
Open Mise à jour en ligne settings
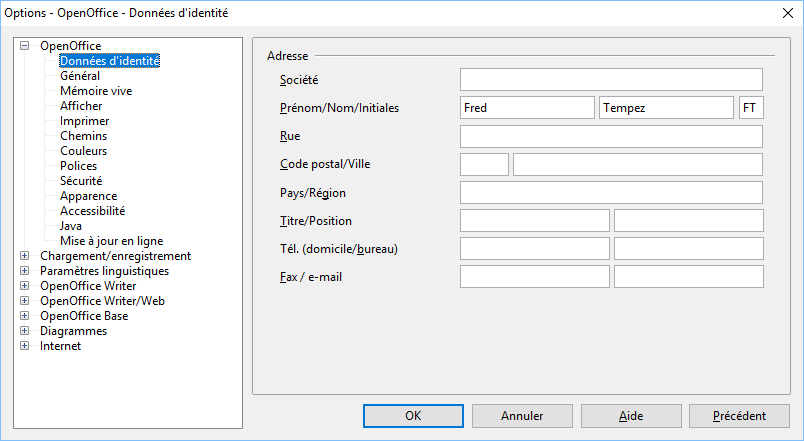[x=111, y=241]
